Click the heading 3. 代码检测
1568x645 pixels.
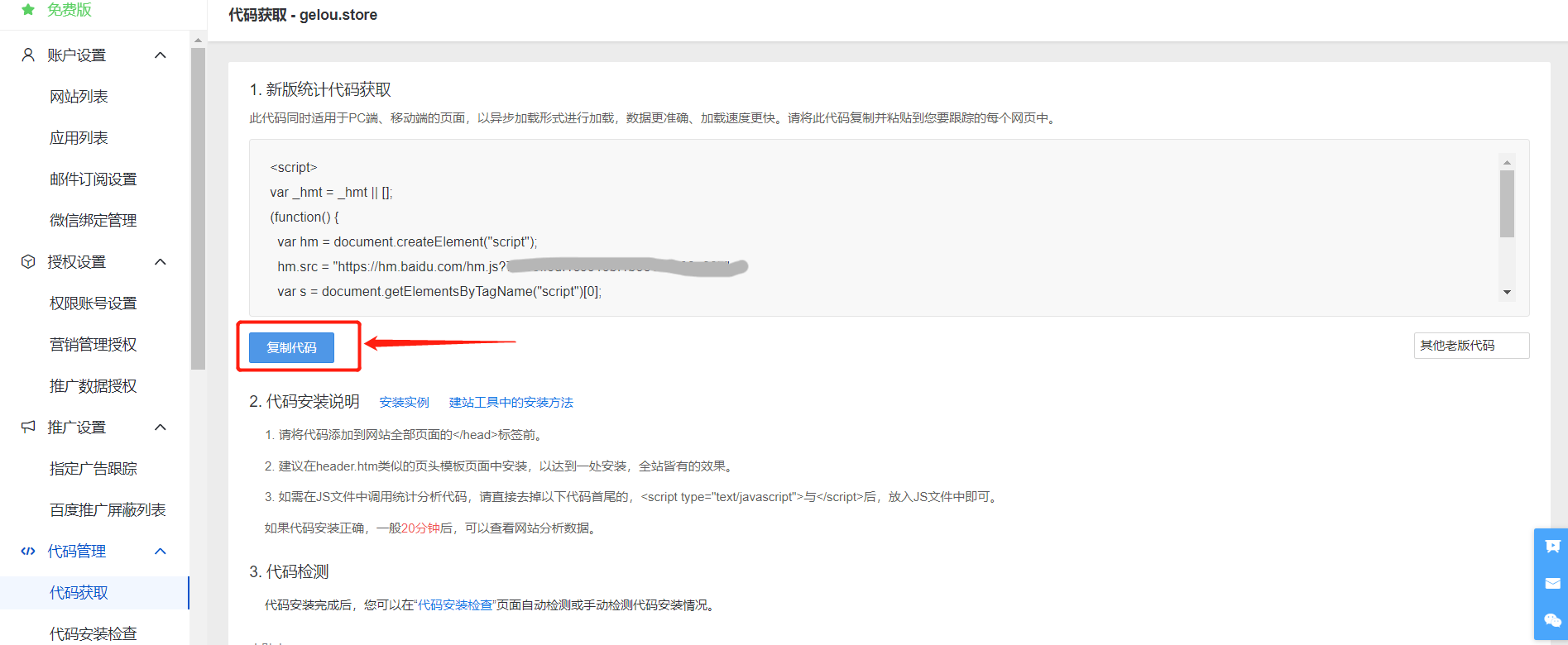point(289,571)
